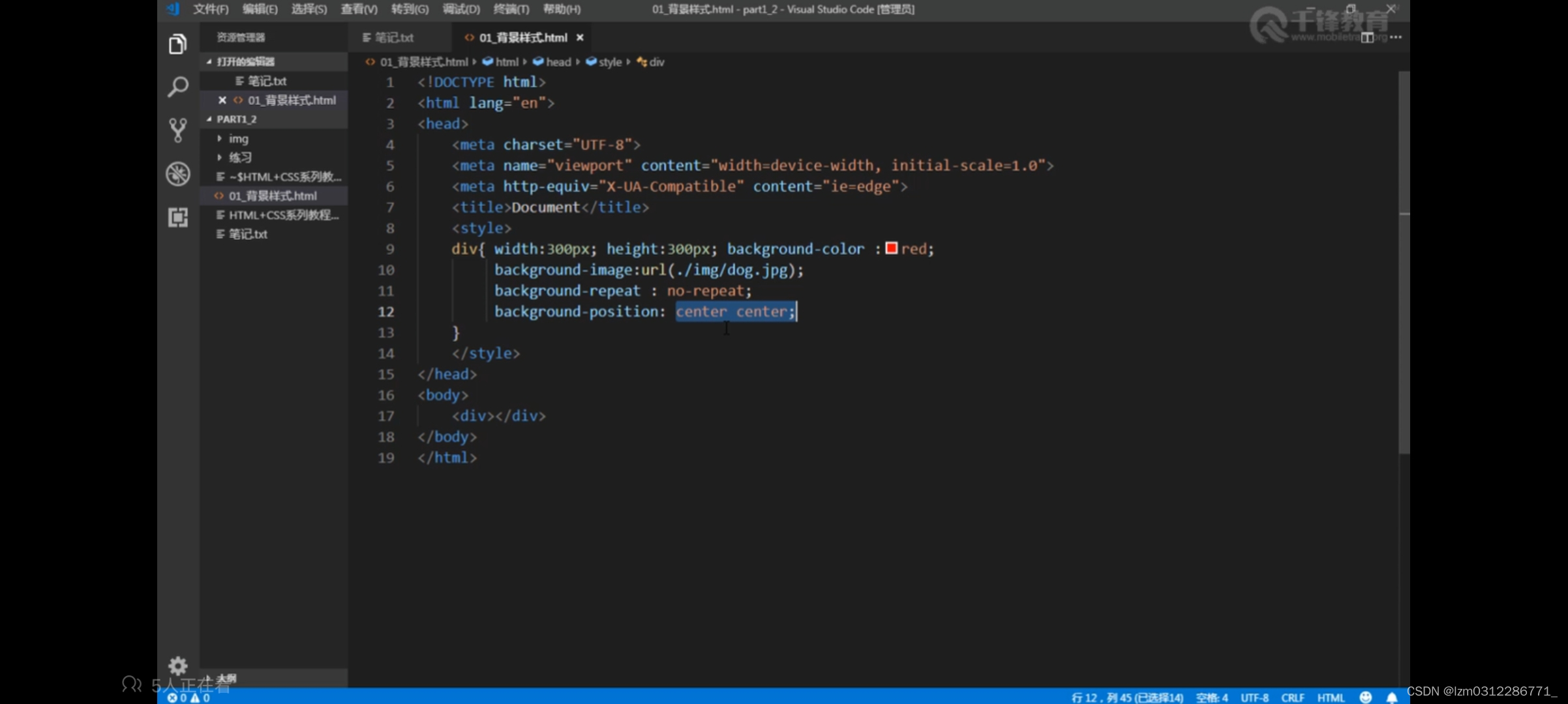1568x704 pixels.
Task: Click the 空格: 4 indentation indicator
Action: [1212, 697]
